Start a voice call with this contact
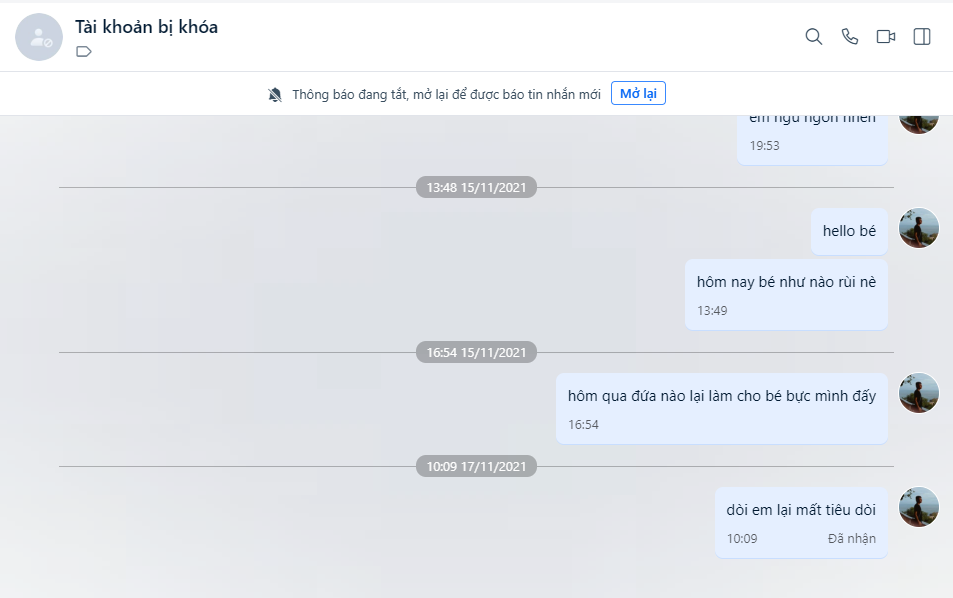 pyautogui.click(x=850, y=37)
